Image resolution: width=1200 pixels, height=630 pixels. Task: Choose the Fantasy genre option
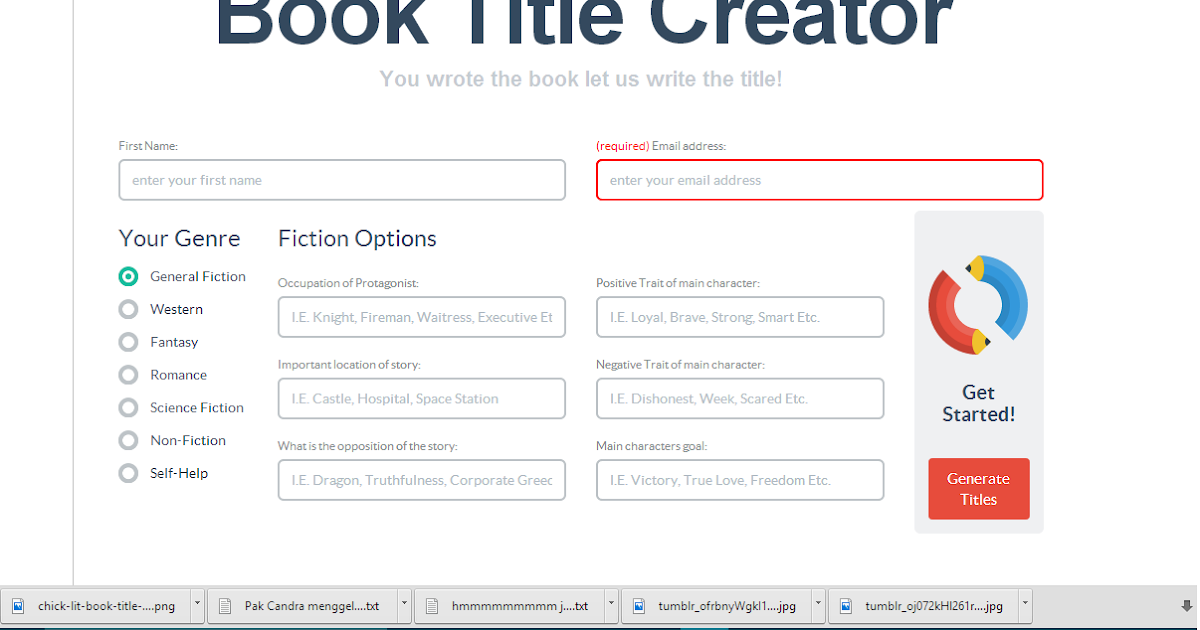128,342
